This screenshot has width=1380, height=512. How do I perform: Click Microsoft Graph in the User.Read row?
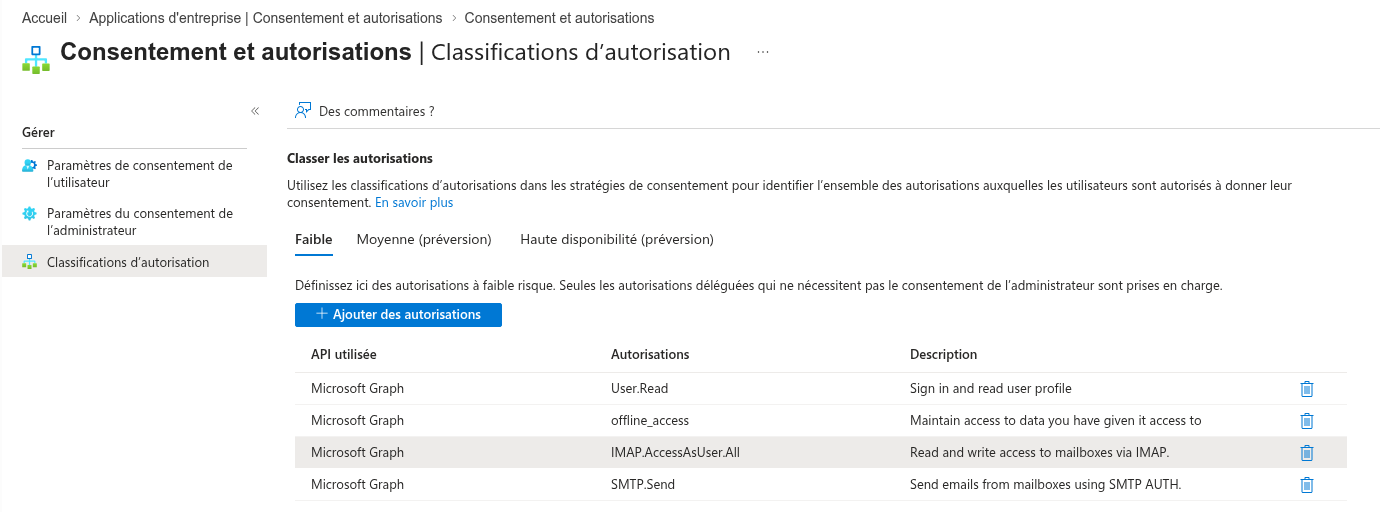[x=357, y=389]
